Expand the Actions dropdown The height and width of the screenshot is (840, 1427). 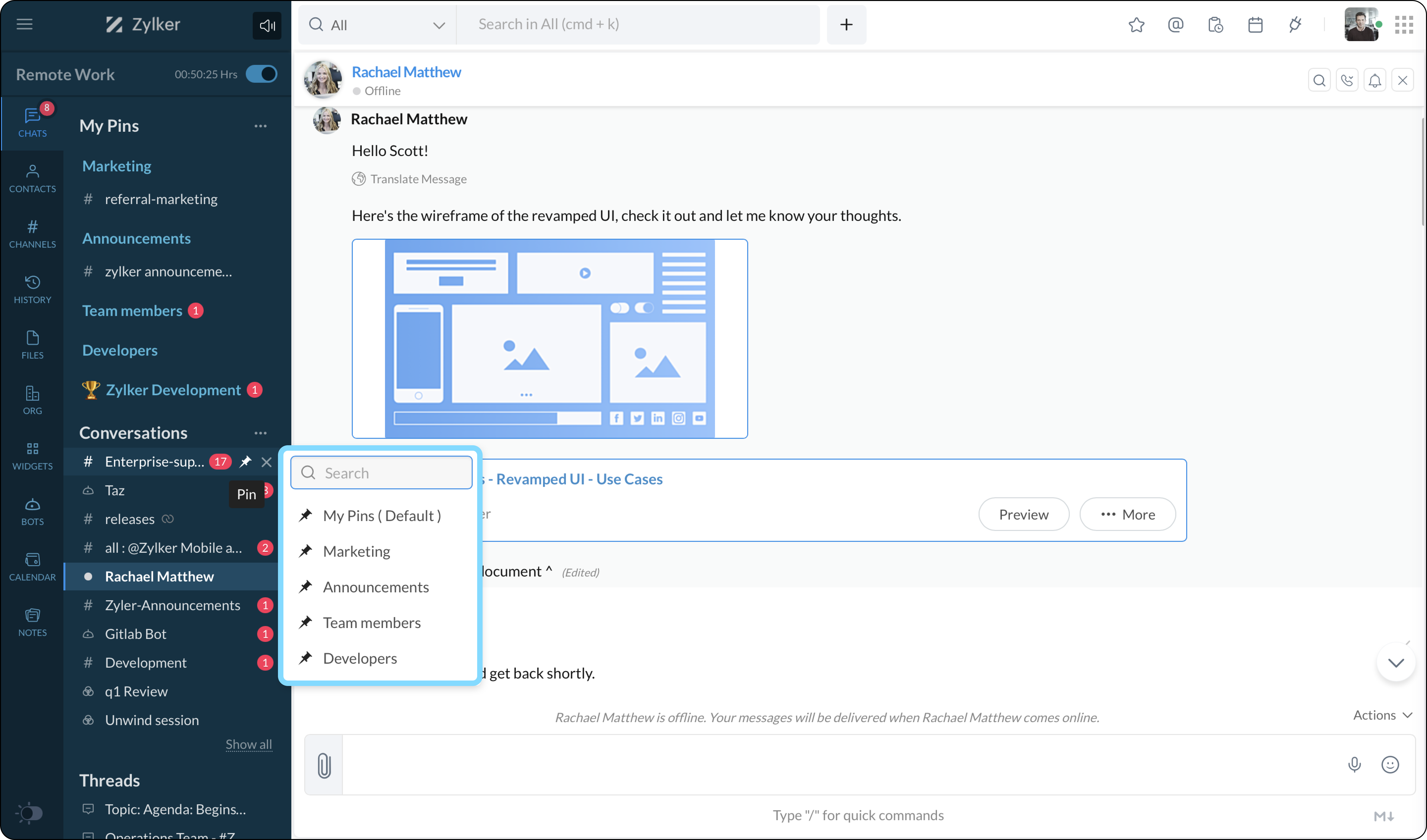pos(1382,715)
